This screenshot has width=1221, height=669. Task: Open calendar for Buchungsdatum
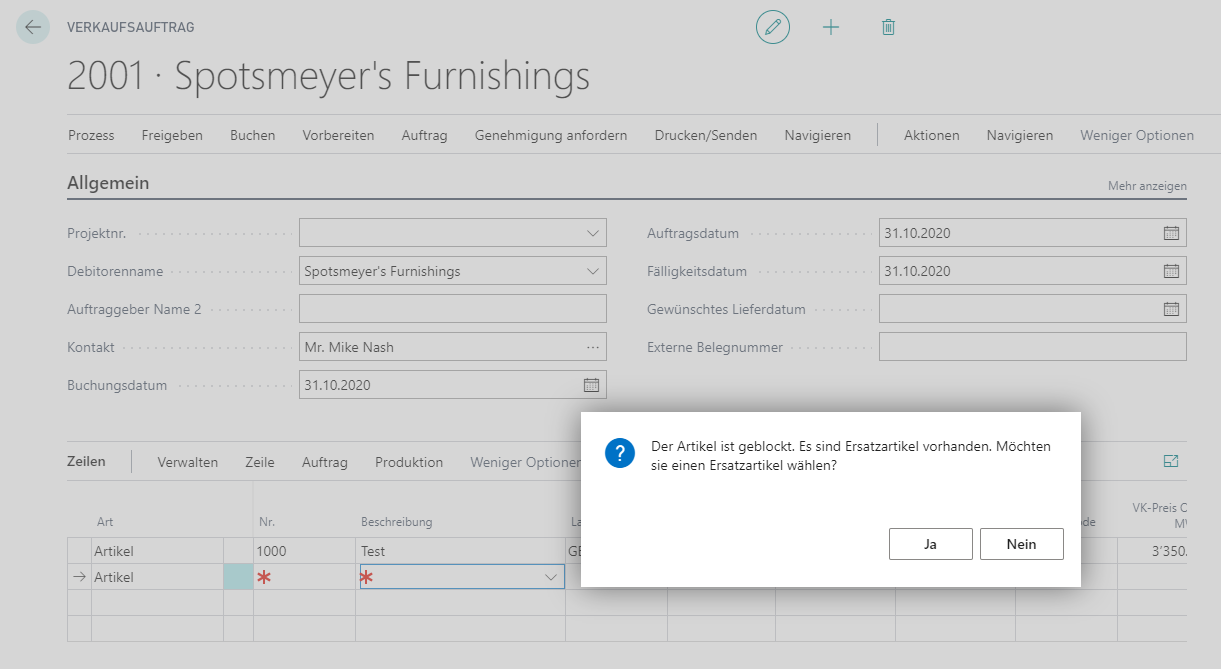[x=591, y=385]
